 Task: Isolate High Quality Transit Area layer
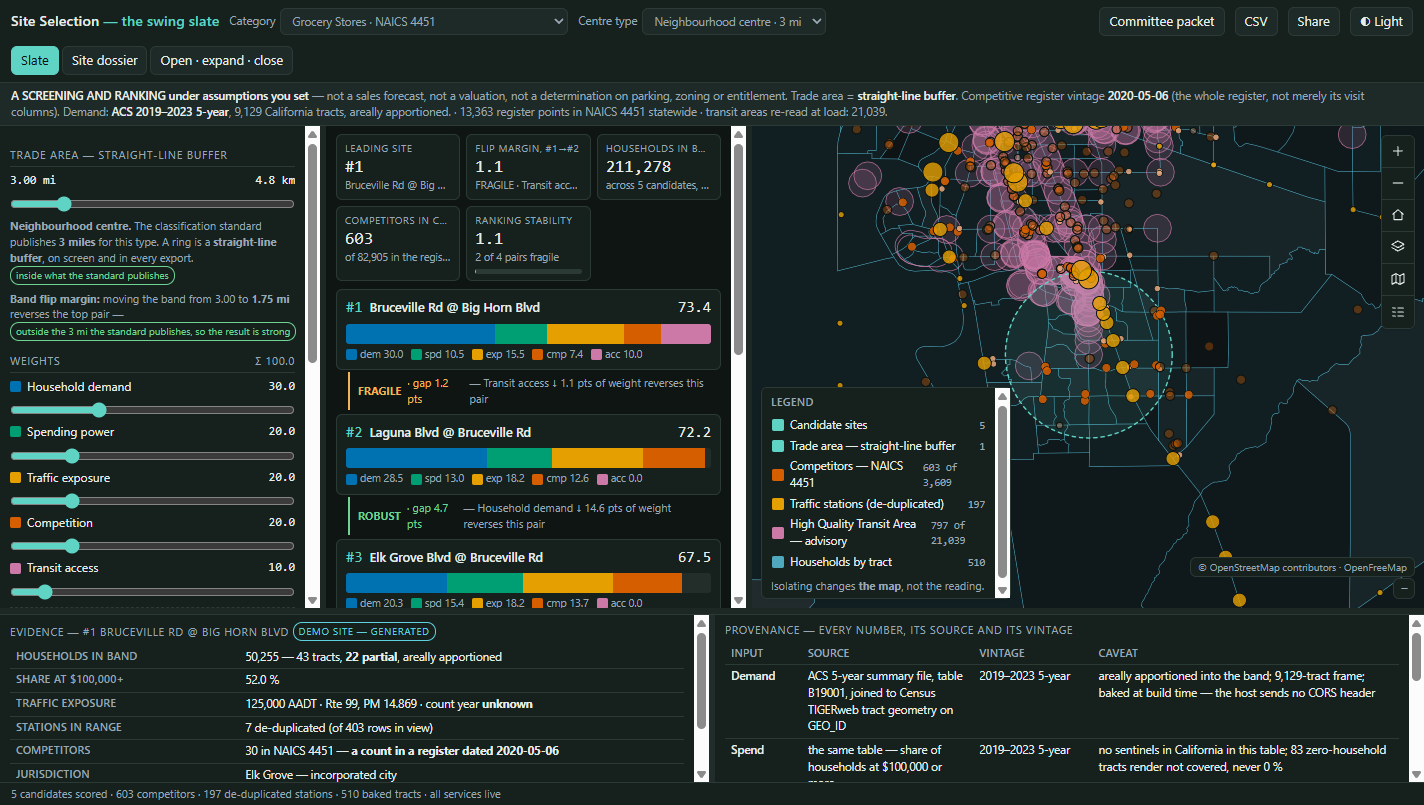(x=878, y=532)
